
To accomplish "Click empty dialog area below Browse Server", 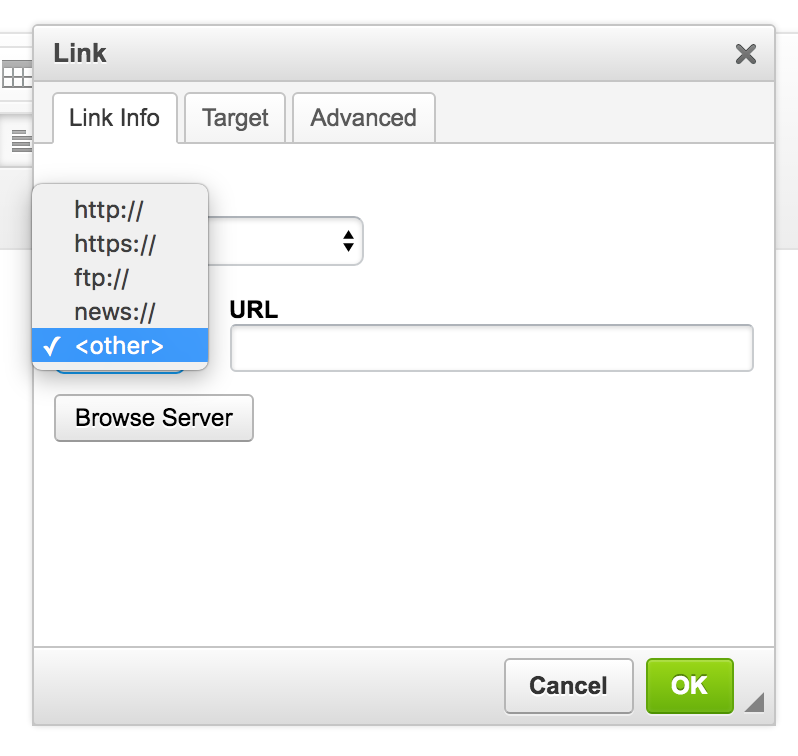I will pos(400,540).
